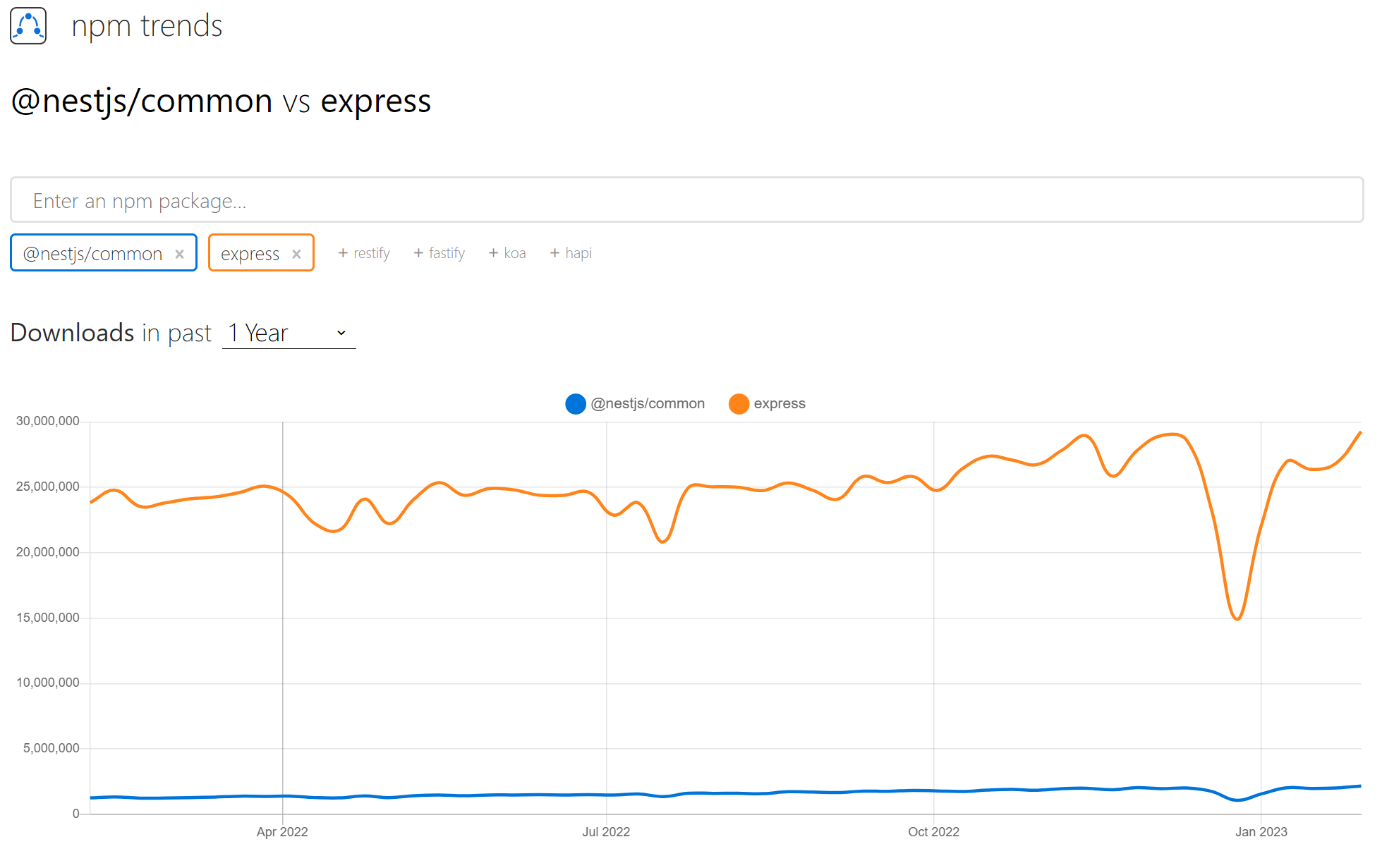
Task: Click the 30,000,000 y-axis label
Action: 48,421
